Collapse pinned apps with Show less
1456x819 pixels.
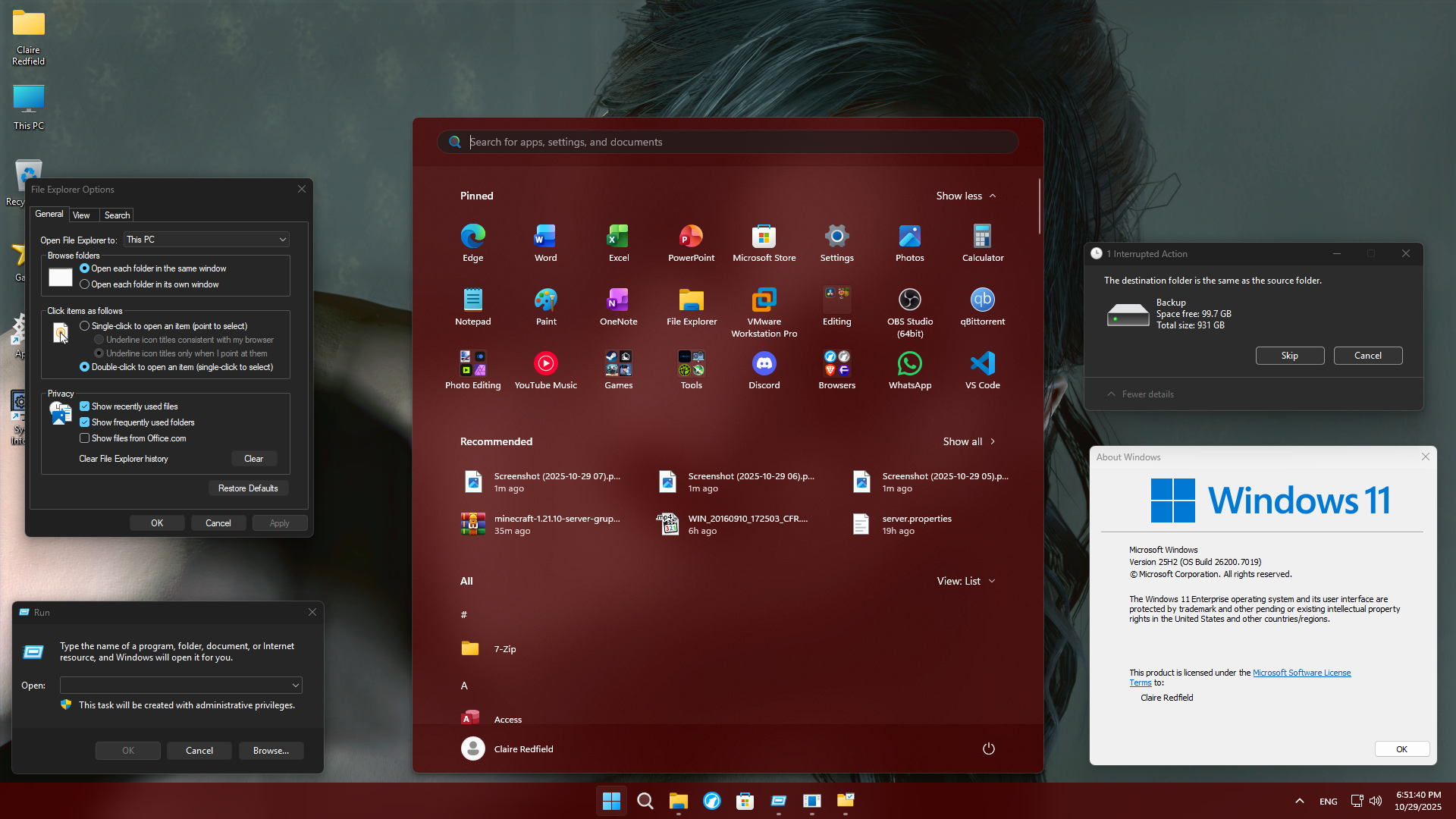[x=965, y=196]
